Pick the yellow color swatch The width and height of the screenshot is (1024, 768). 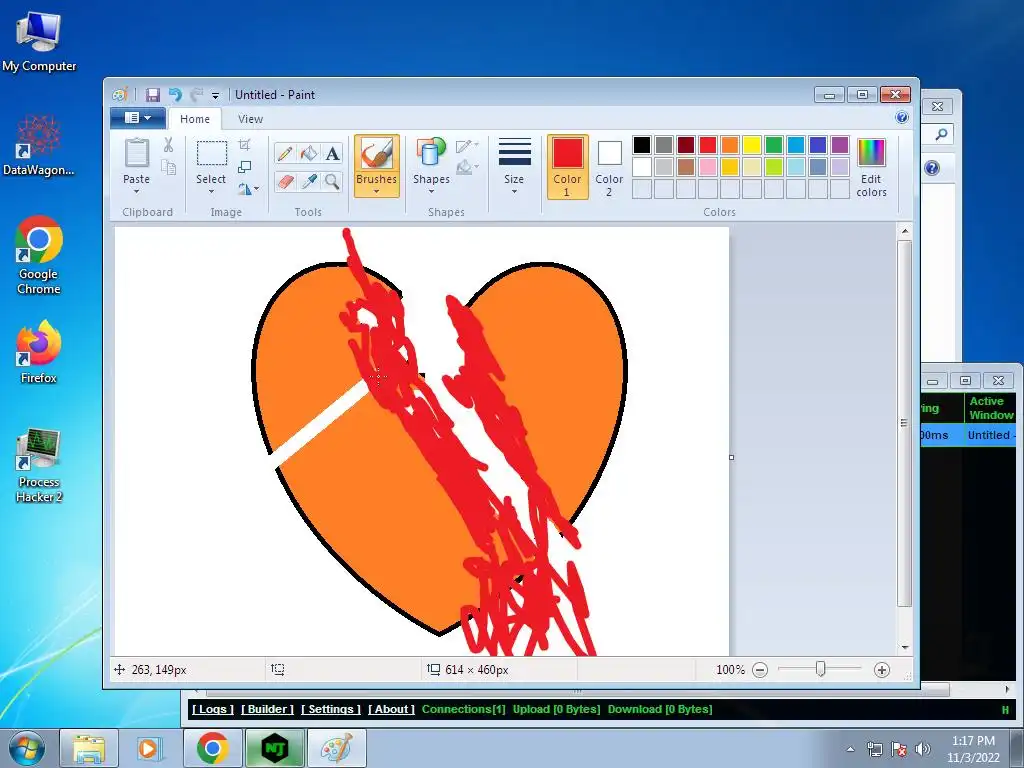pyautogui.click(x=752, y=145)
